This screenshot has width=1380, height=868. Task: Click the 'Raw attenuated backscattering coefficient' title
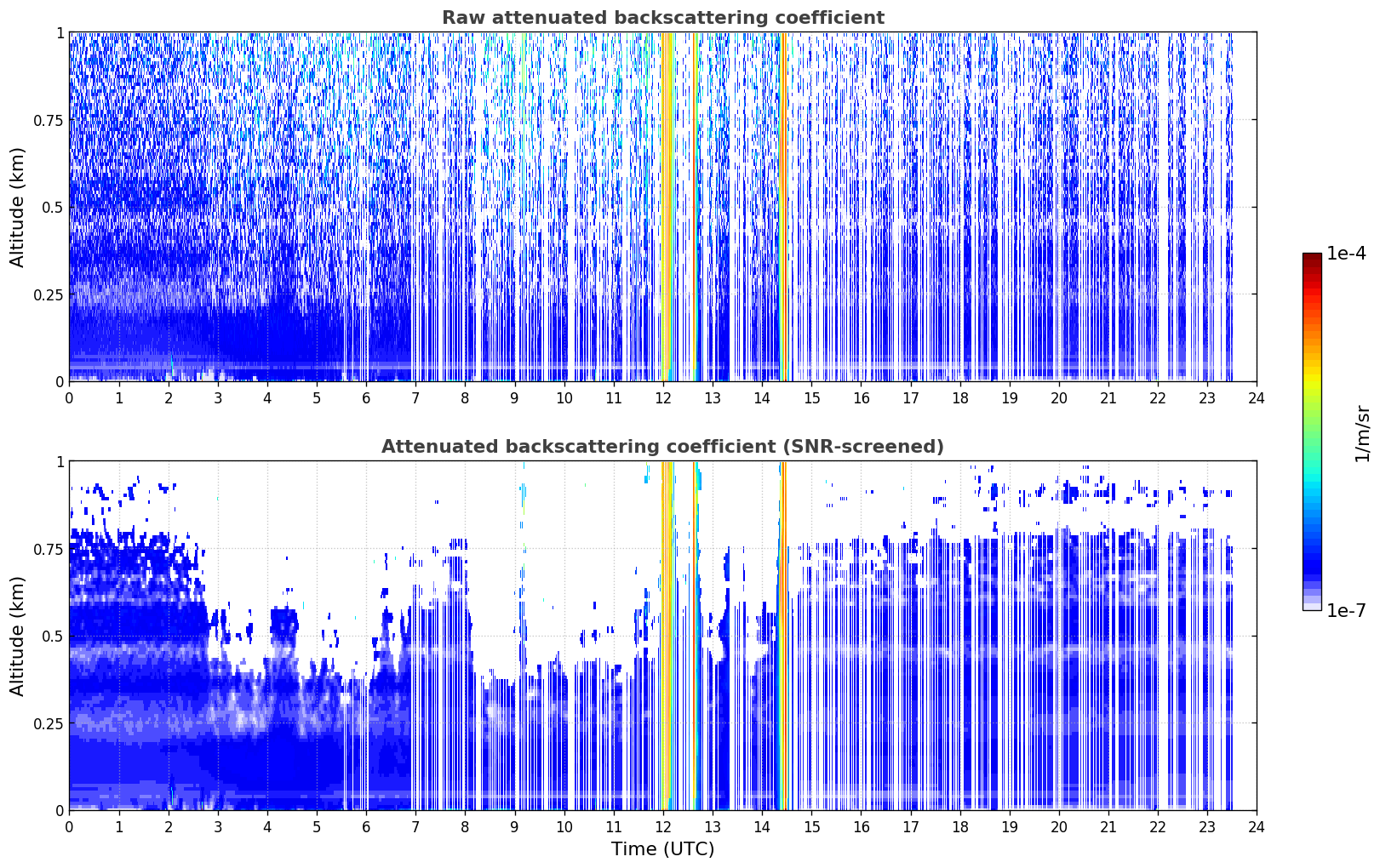[662, 18]
